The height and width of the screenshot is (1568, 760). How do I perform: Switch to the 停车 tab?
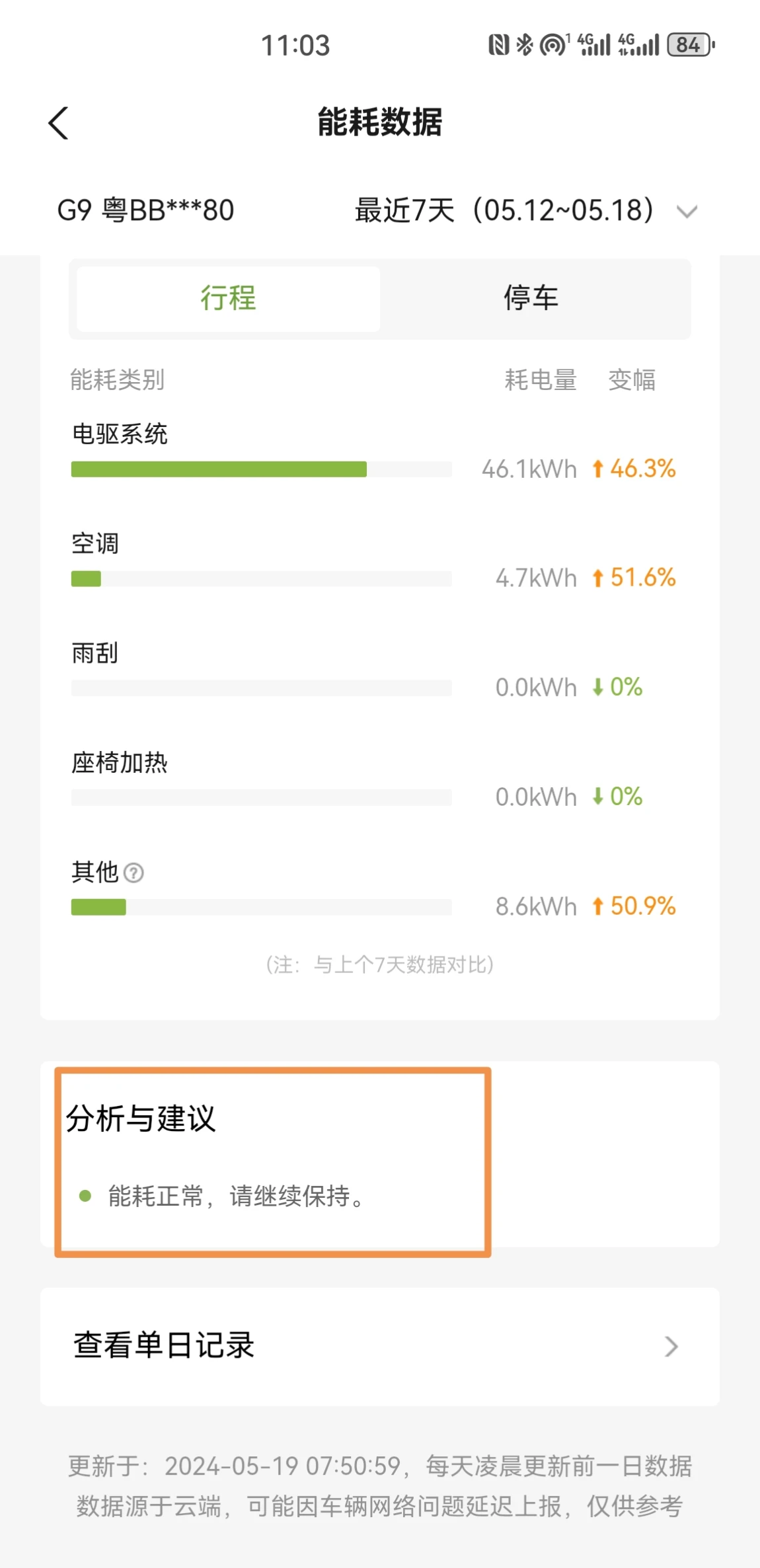[x=531, y=298]
